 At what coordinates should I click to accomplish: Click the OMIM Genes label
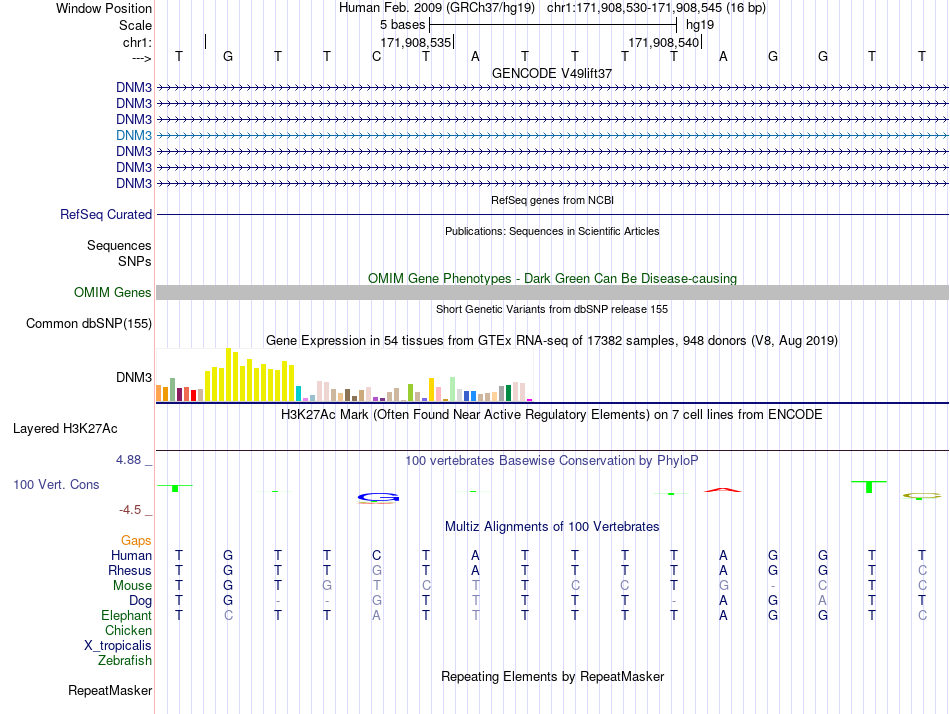(x=113, y=293)
